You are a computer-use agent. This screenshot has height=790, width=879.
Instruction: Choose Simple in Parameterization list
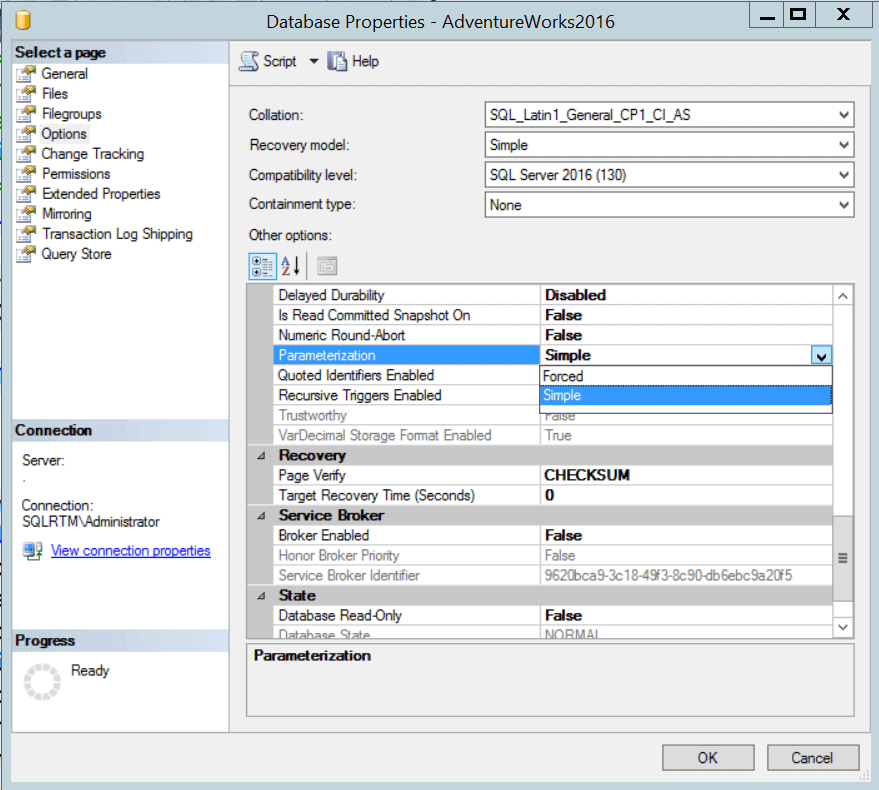686,395
